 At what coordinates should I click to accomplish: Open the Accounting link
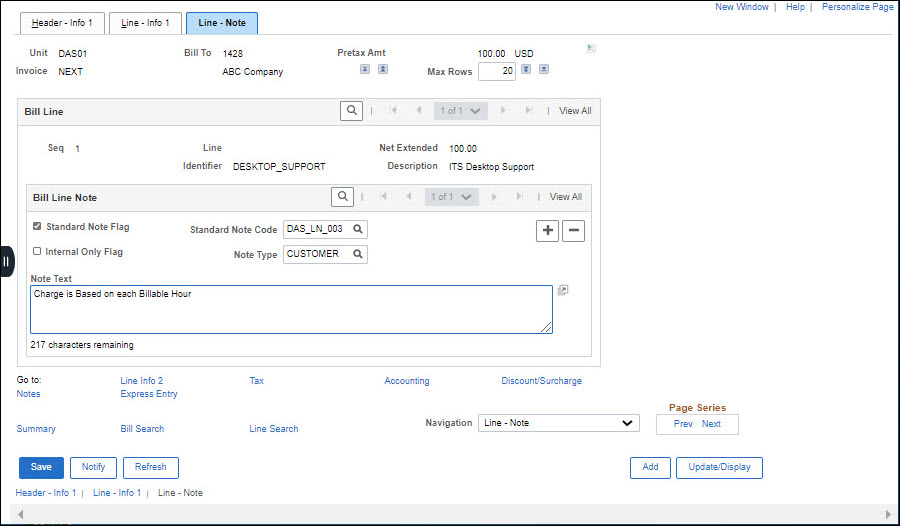click(406, 381)
